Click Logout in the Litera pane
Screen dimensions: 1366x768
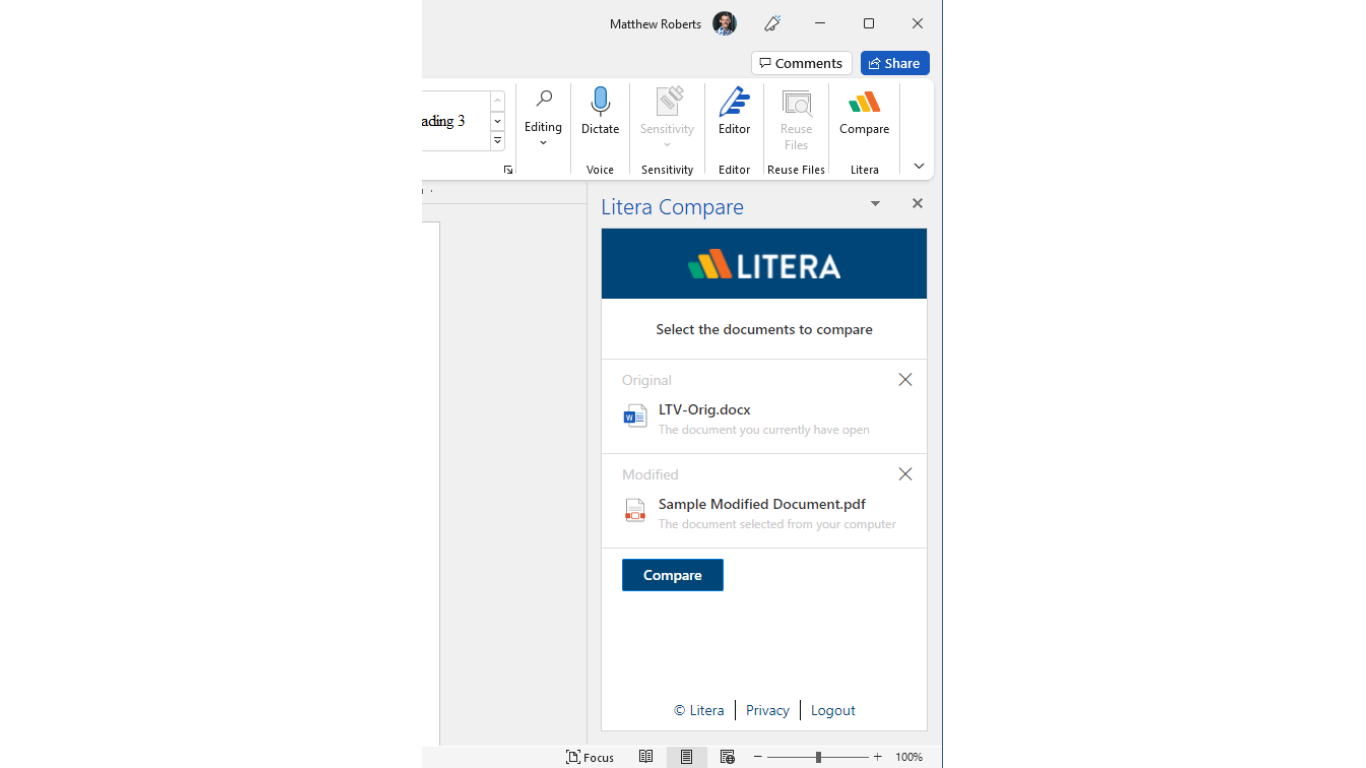833,710
